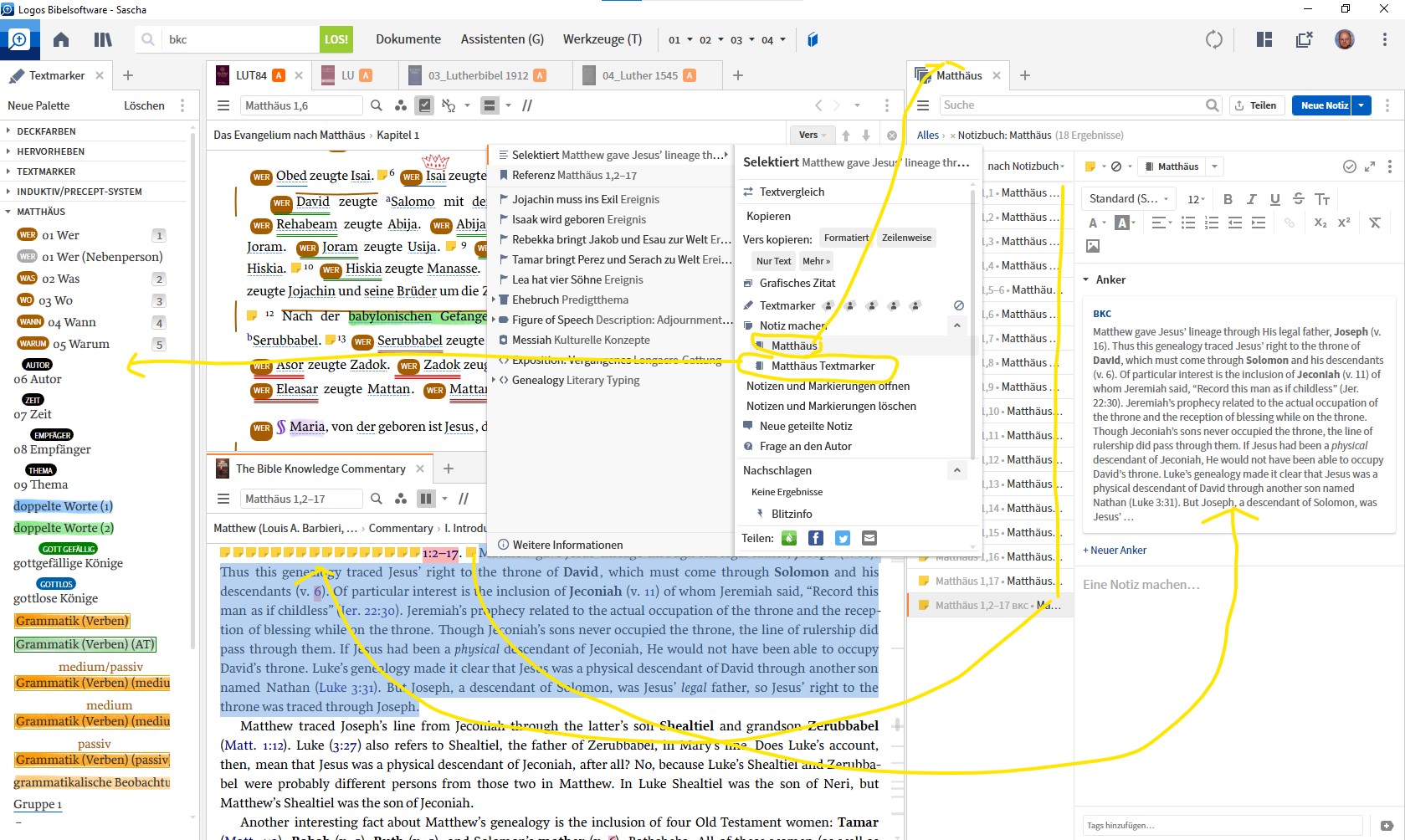Viewport: 1405px width, 840px height.
Task: Click the Neue Notiz button
Action: click(x=1323, y=105)
